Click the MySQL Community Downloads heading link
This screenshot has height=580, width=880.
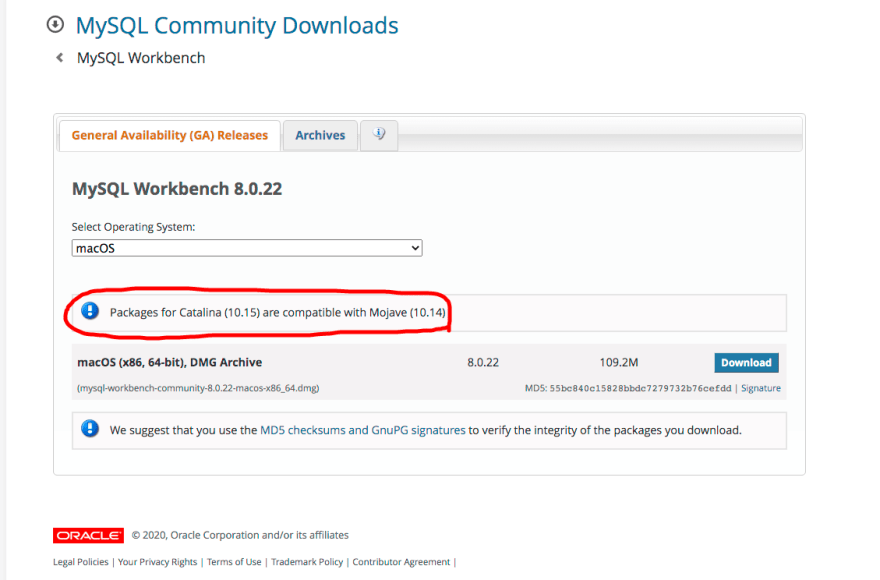point(237,26)
